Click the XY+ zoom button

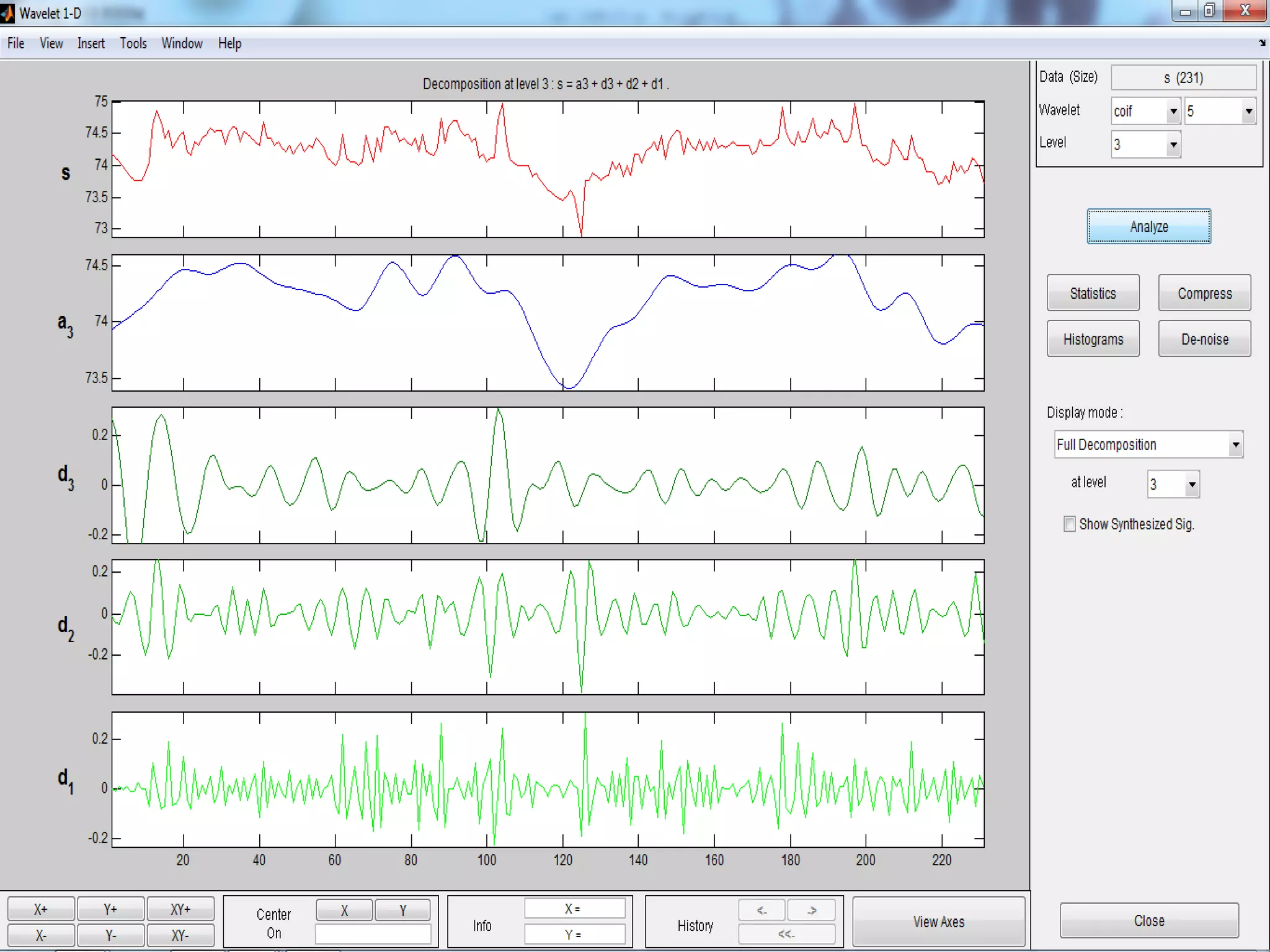pos(180,909)
